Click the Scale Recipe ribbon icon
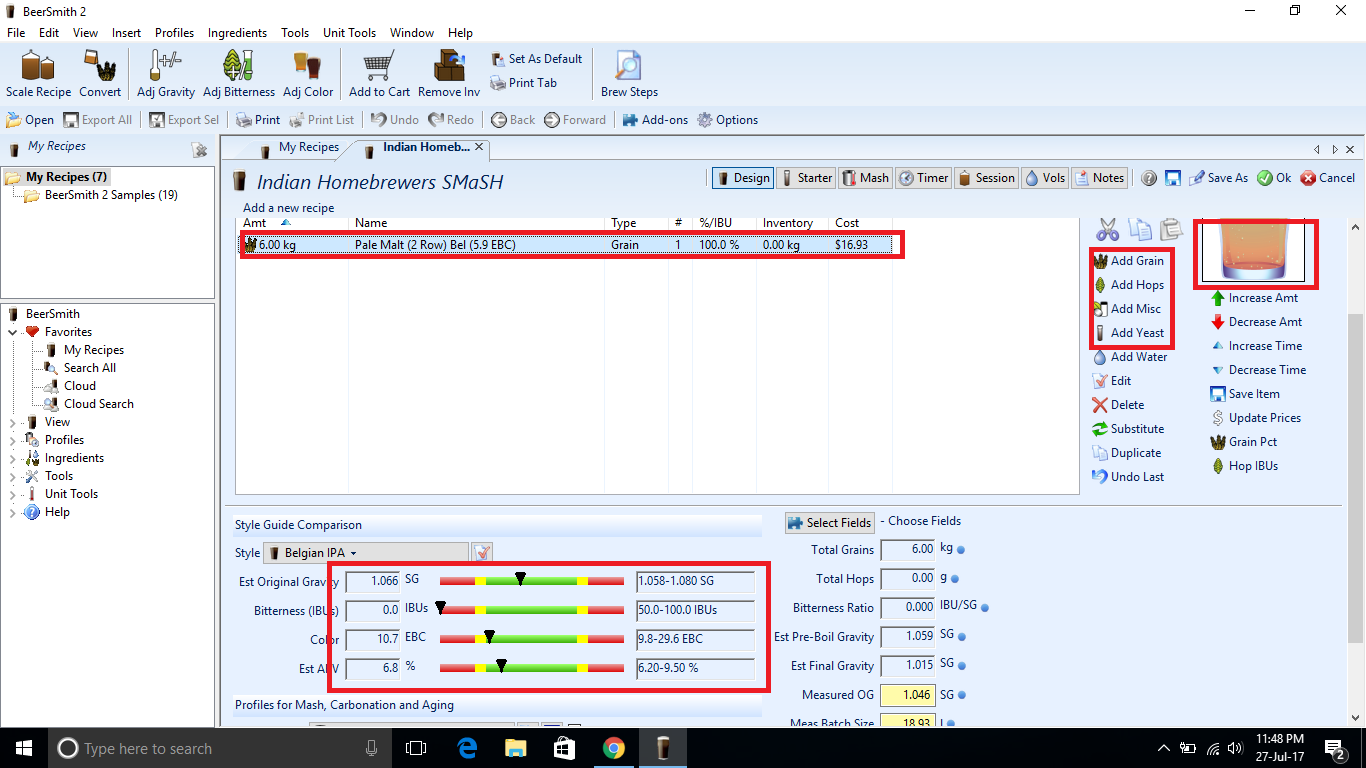The image size is (1366, 768). click(39, 75)
